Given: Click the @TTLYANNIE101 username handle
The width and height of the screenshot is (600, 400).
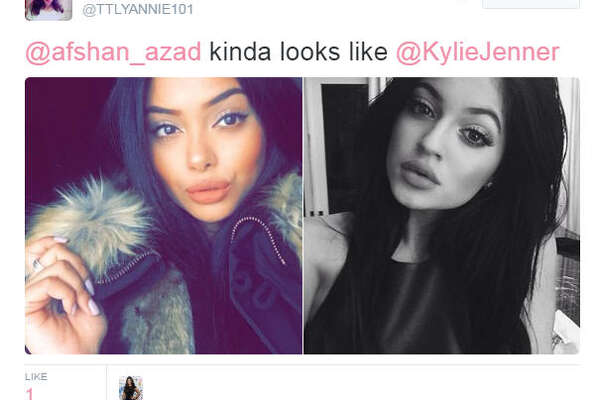Looking at the screenshot, I should click(x=138, y=9).
